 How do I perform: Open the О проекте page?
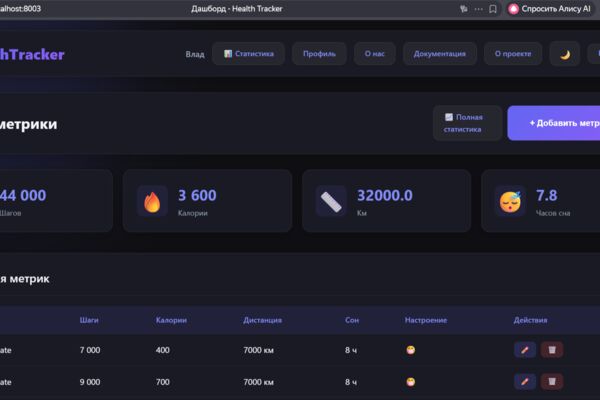tap(513, 54)
